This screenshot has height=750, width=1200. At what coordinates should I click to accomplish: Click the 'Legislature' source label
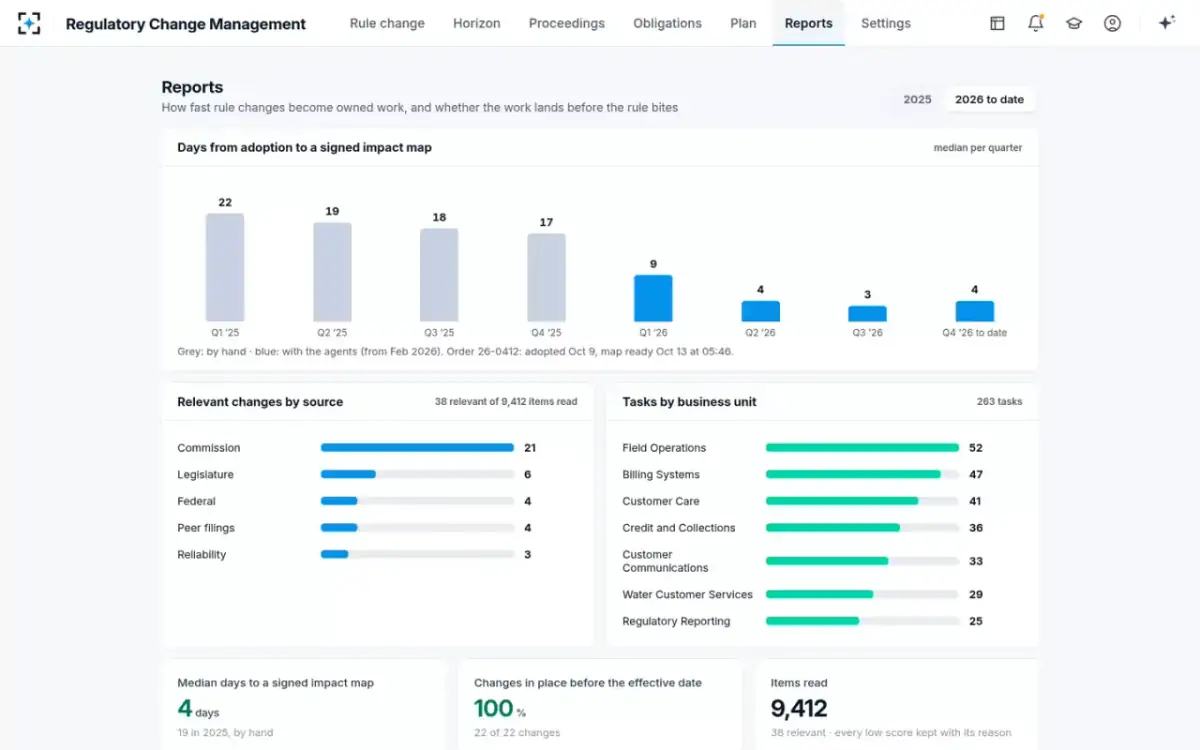click(x=206, y=475)
